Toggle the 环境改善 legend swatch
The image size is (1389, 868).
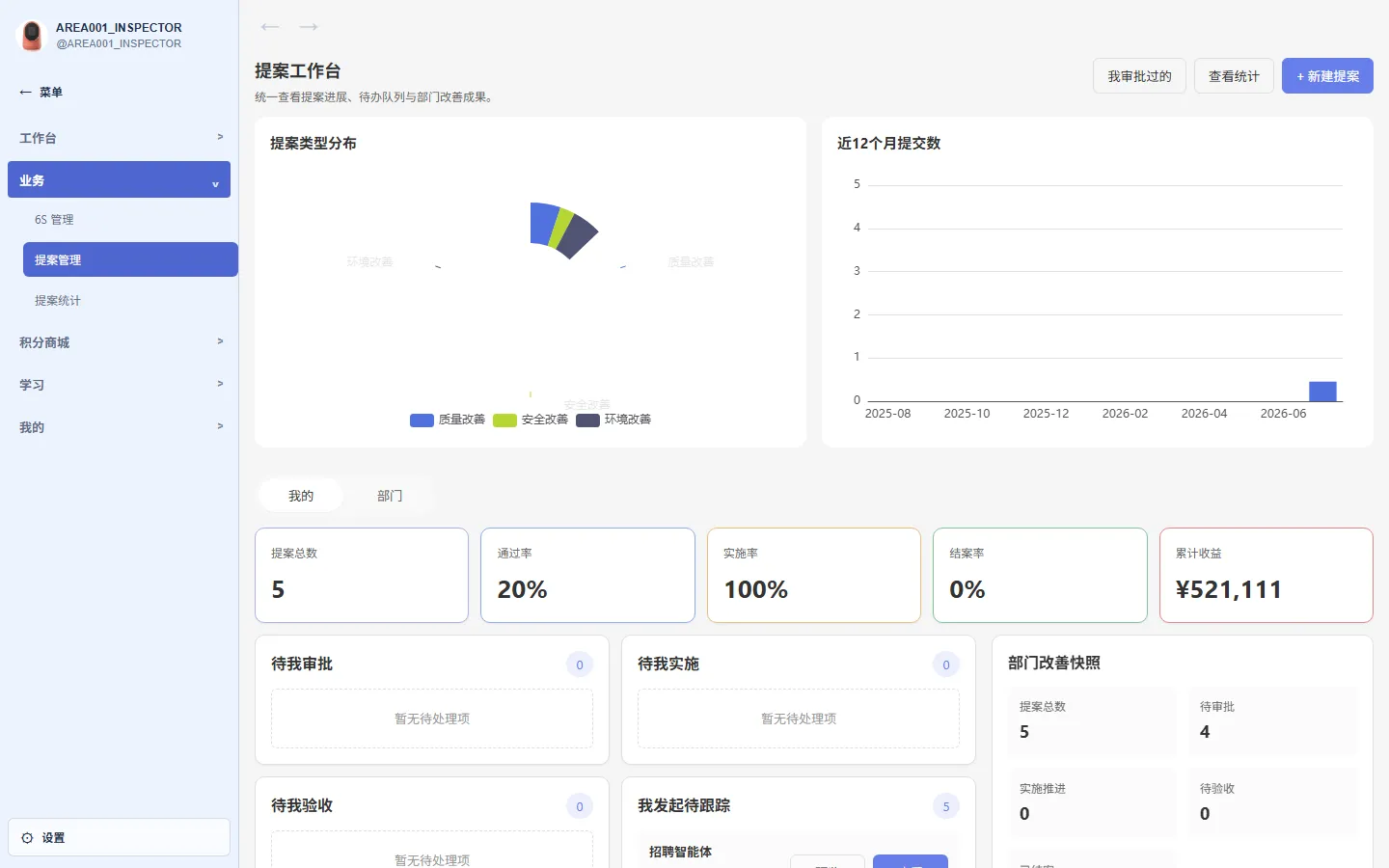tap(587, 420)
